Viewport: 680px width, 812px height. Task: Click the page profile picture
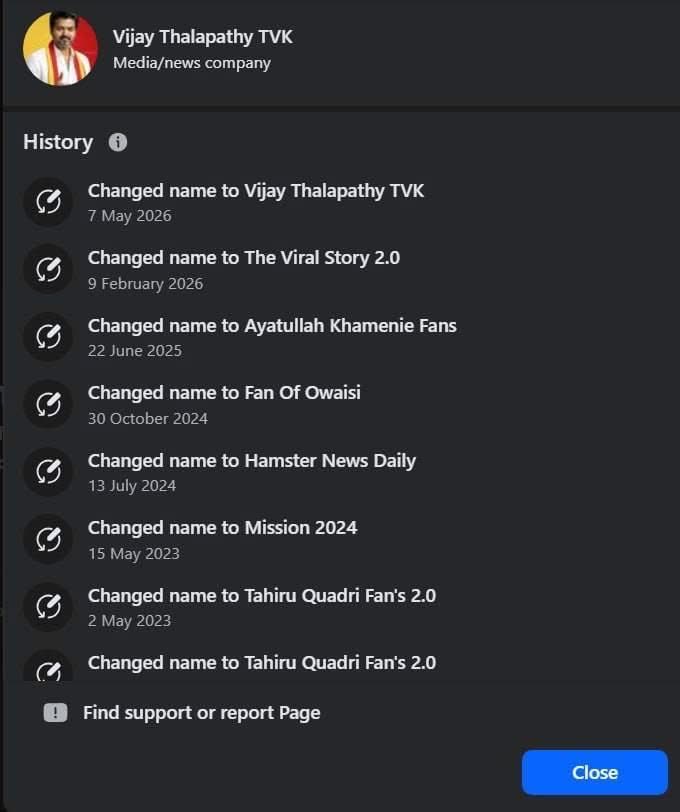tap(60, 49)
